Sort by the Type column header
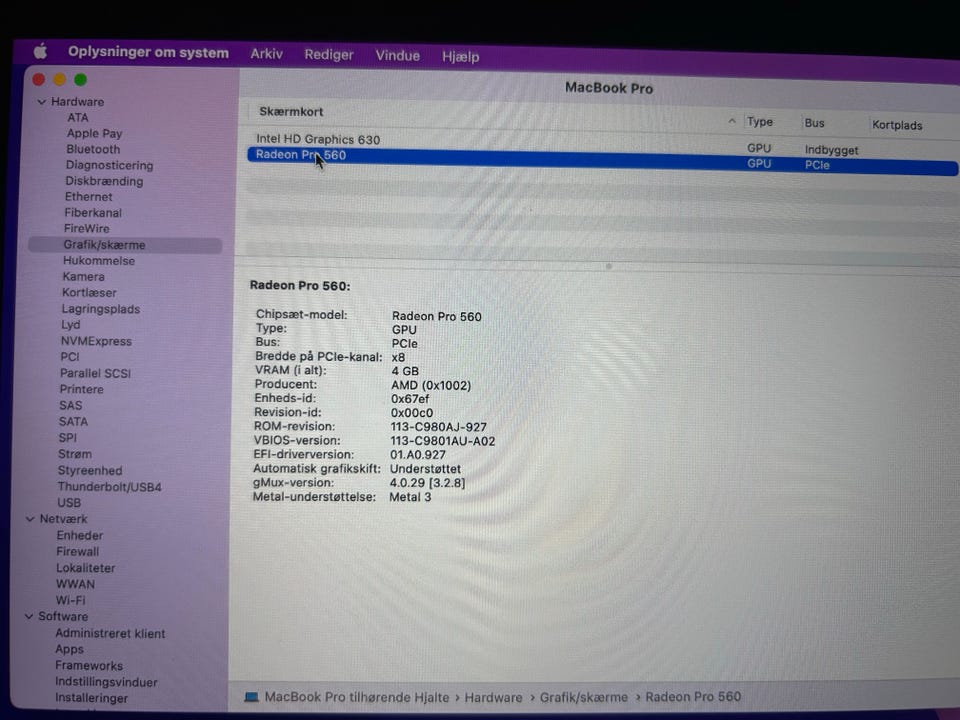960x720 pixels. [x=760, y=122]
